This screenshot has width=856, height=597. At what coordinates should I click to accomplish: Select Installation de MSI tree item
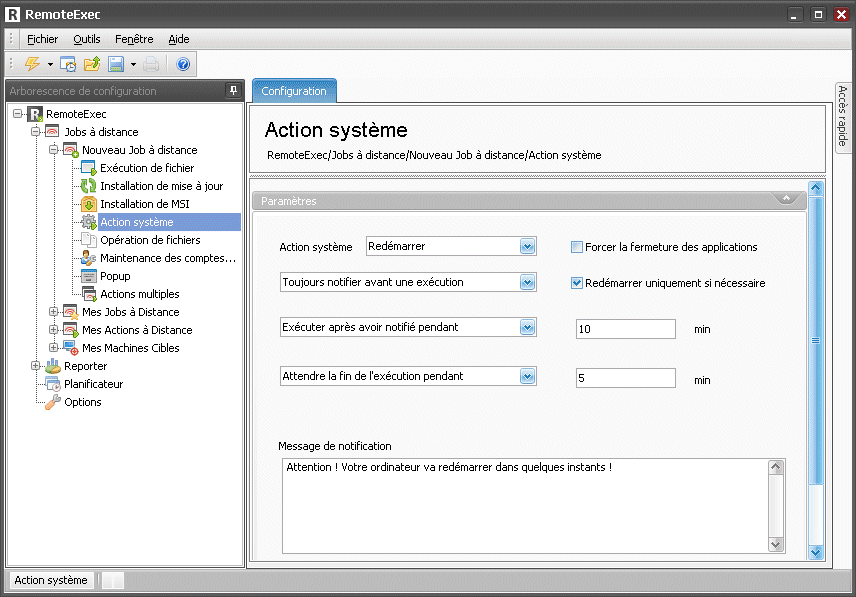pos(145,204)
